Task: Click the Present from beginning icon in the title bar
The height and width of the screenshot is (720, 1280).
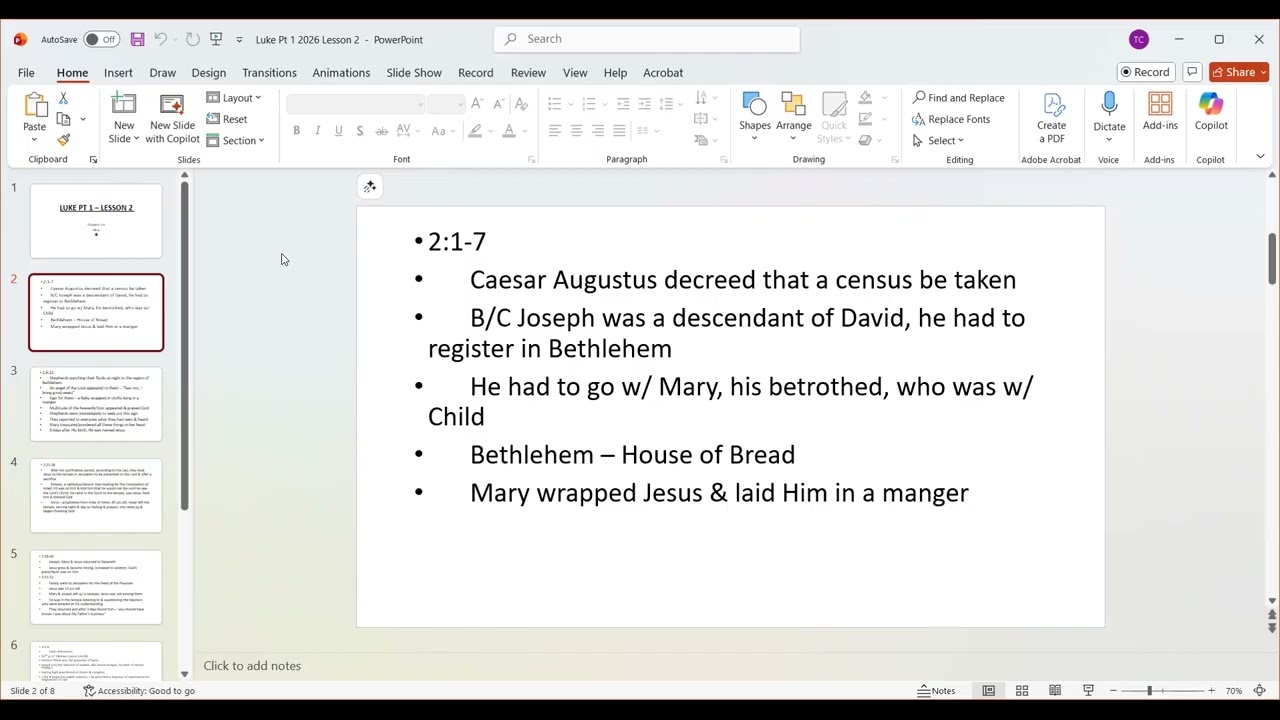Action: pos(216,39)
